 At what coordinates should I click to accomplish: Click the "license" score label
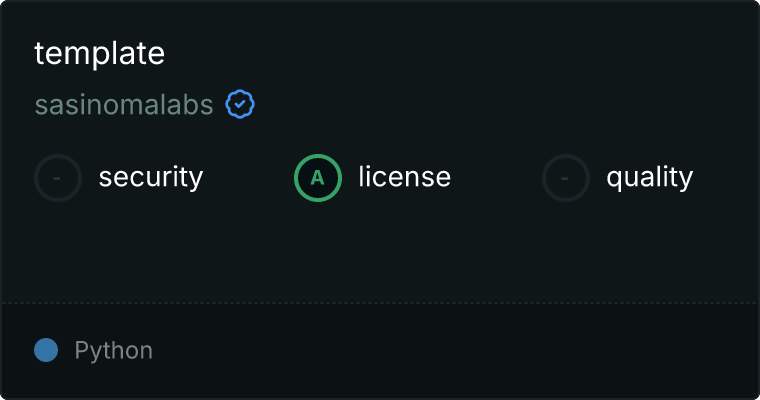pyautogui.click(x=405, y=176)
